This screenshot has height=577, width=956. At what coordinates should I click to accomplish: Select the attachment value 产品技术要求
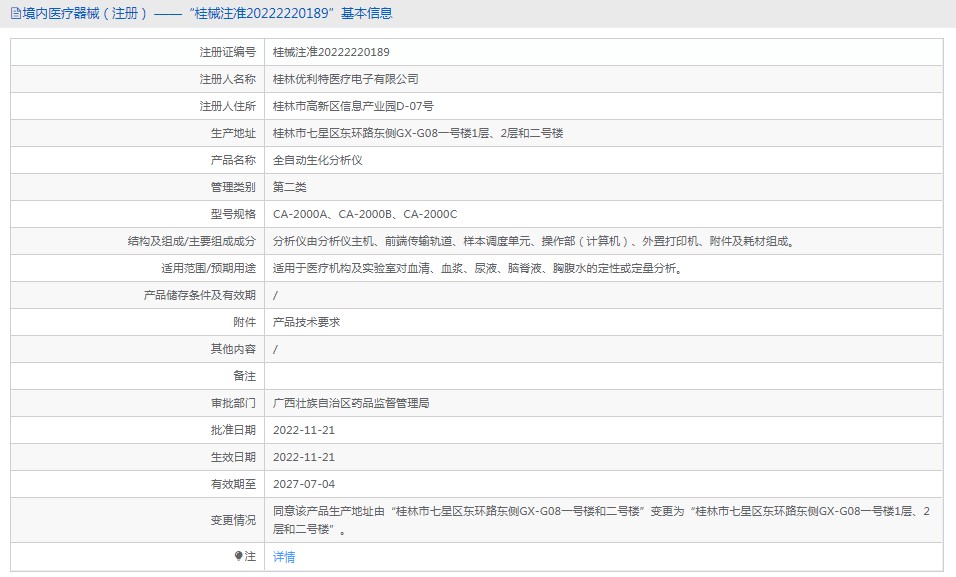306,322
